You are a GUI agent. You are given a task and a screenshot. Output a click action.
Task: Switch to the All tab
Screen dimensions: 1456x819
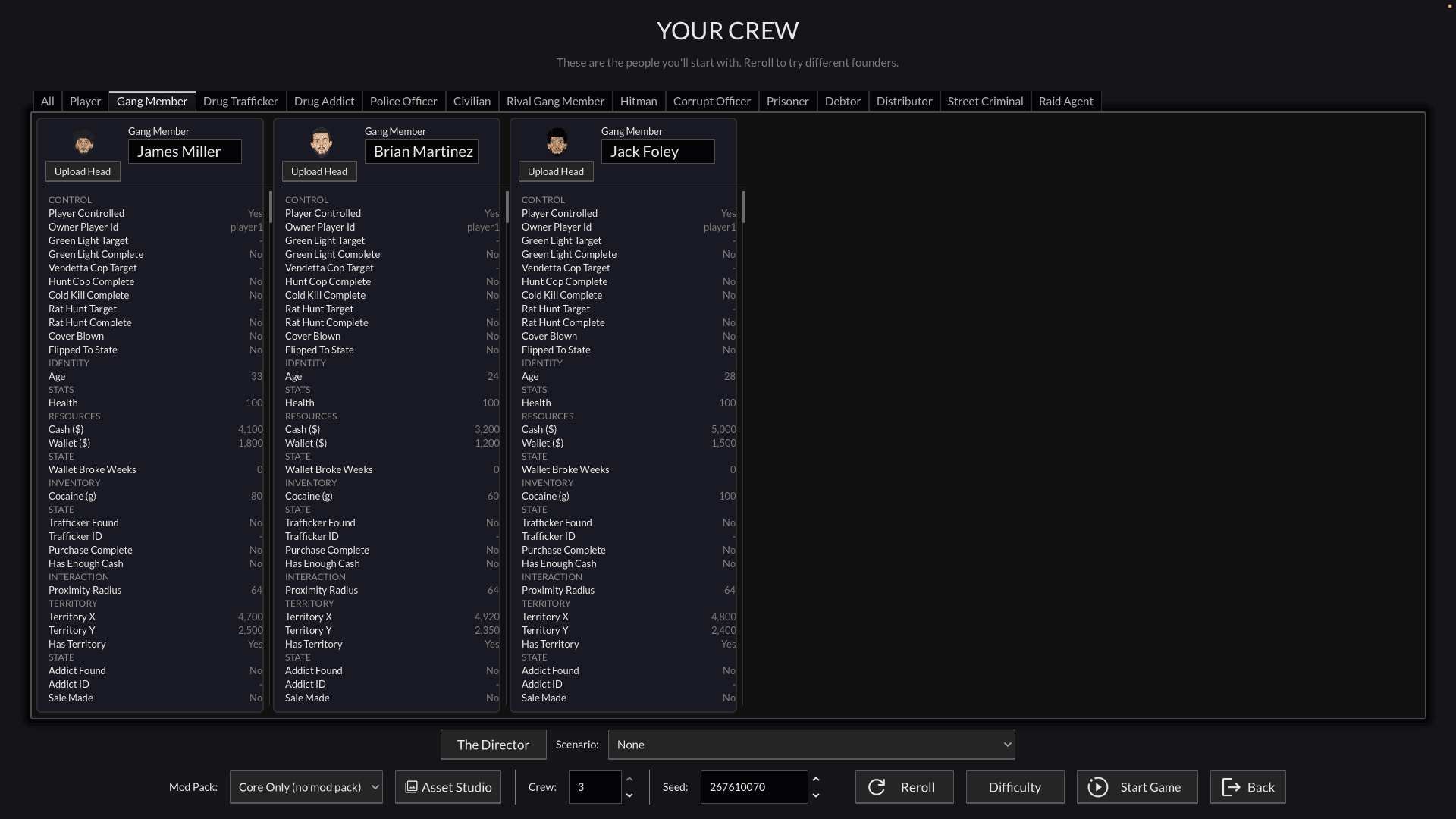tap(48, 101)
